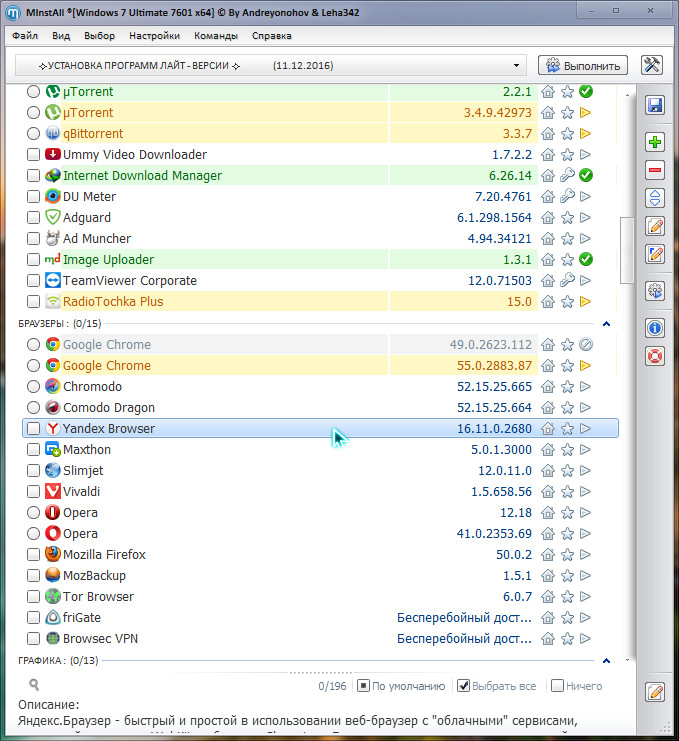The image size is (679, 741).
Task: Click the top-right pencil edit icon in sidebar
Action: click(654, 226)
